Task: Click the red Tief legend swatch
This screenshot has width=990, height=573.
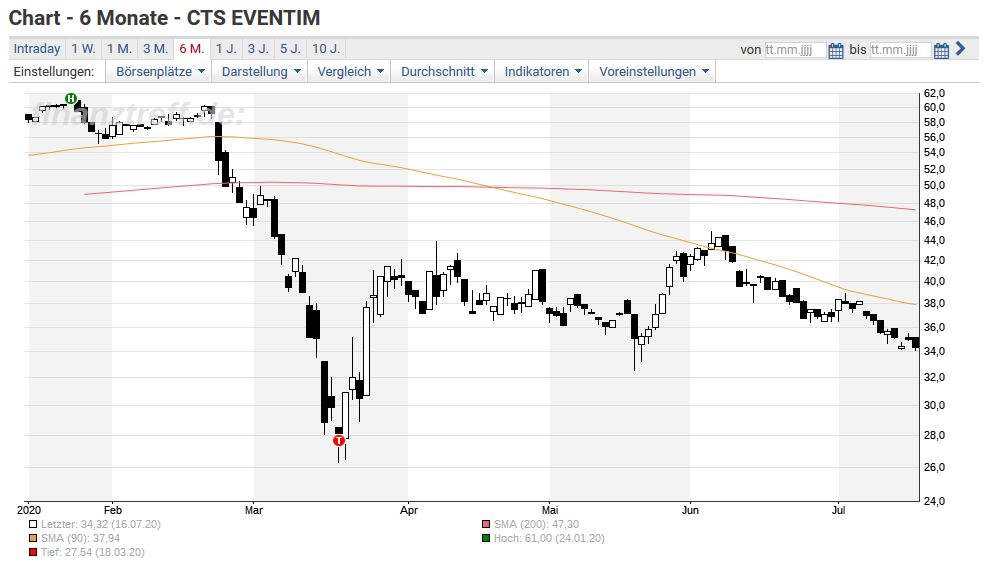Action: [33, 552]
